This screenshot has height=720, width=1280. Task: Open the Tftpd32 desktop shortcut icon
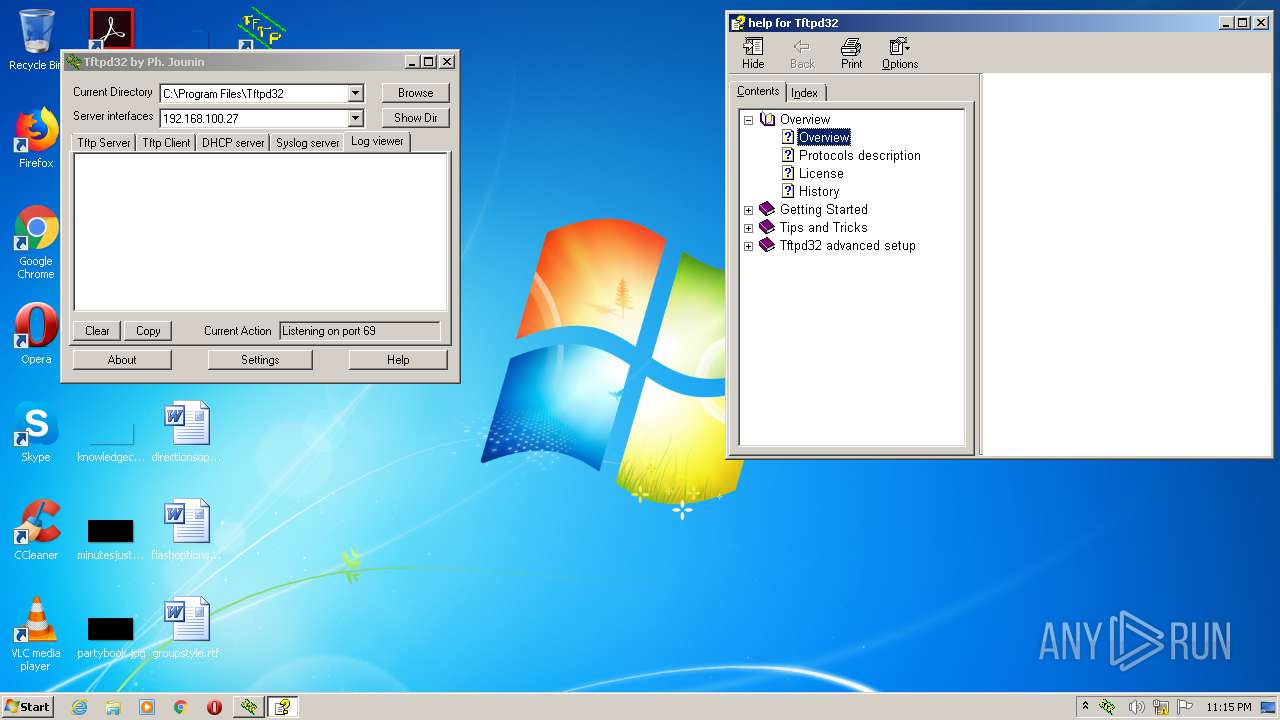click(260, 30)
